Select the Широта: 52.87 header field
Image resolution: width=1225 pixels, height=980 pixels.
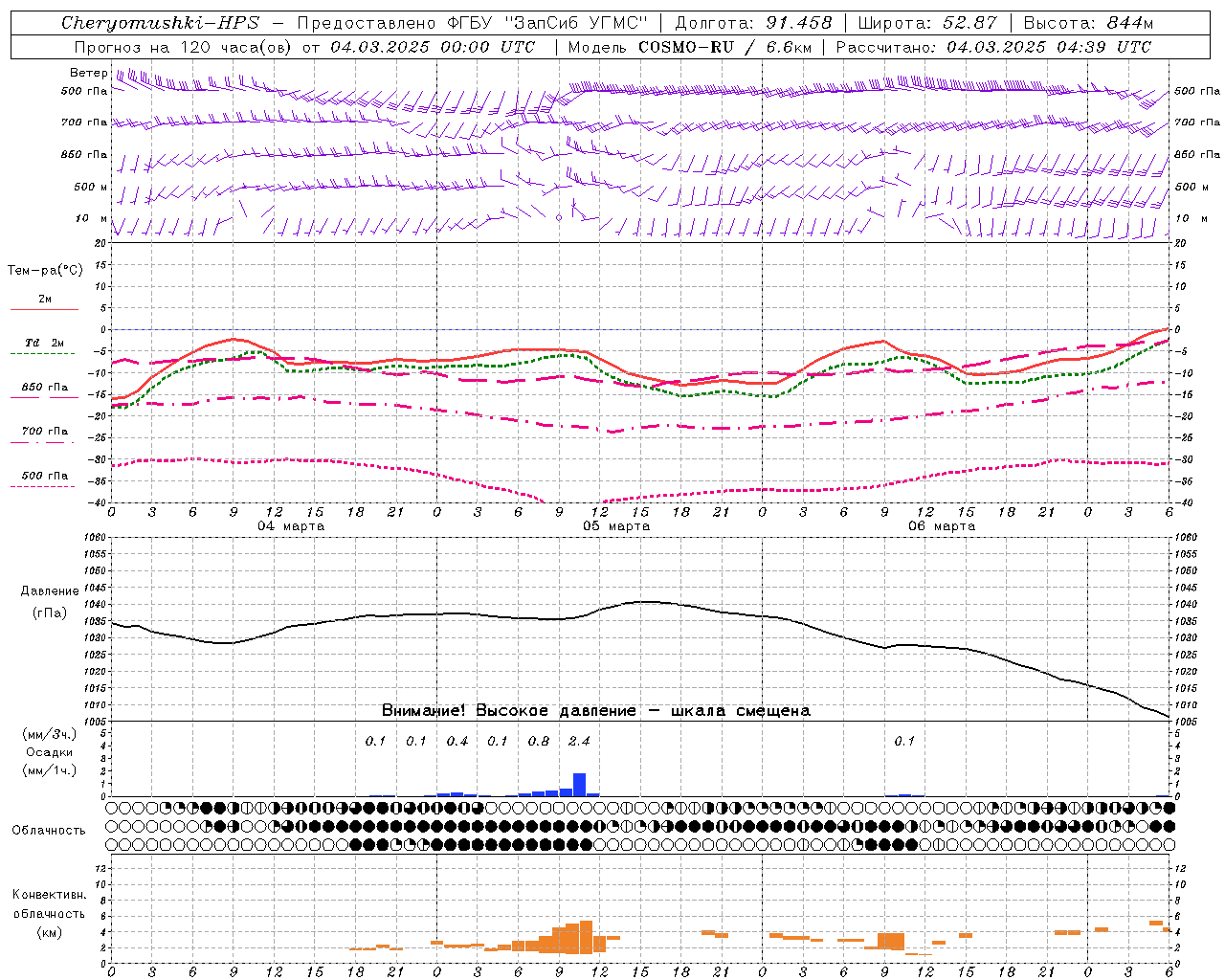click(x=927, y=23)
